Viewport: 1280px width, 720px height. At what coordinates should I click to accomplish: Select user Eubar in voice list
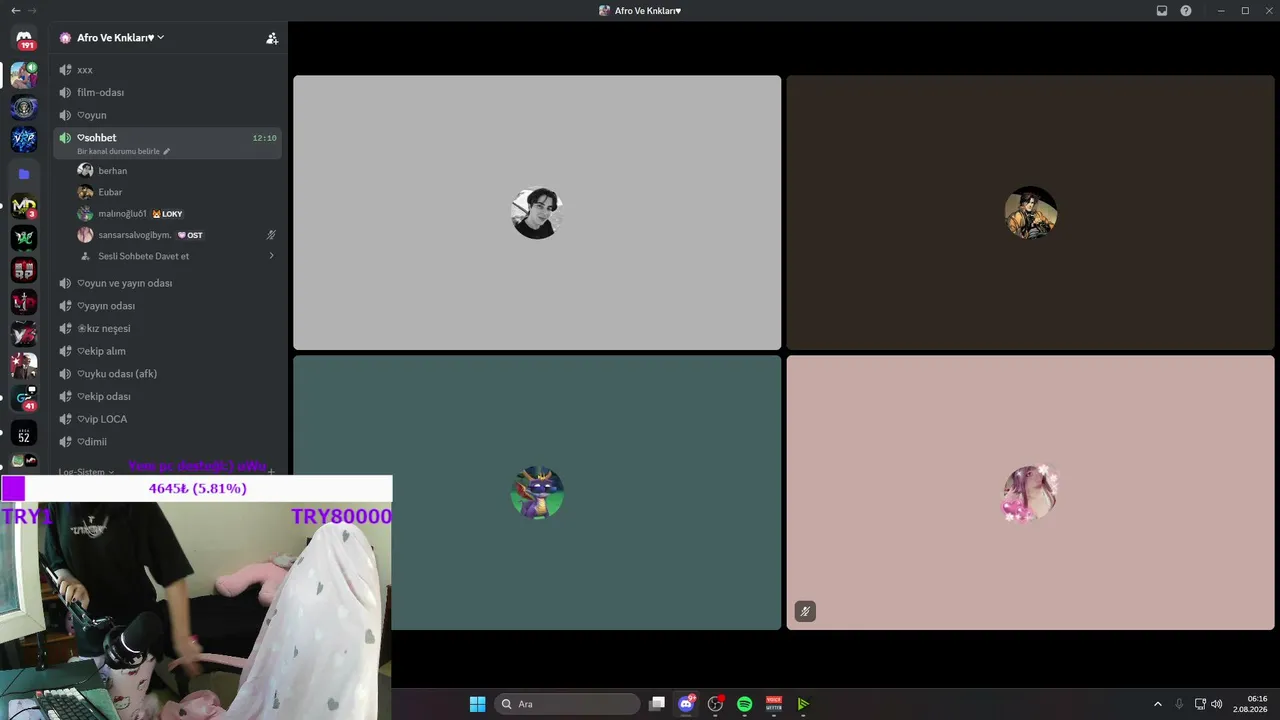[x=178, y=192]
